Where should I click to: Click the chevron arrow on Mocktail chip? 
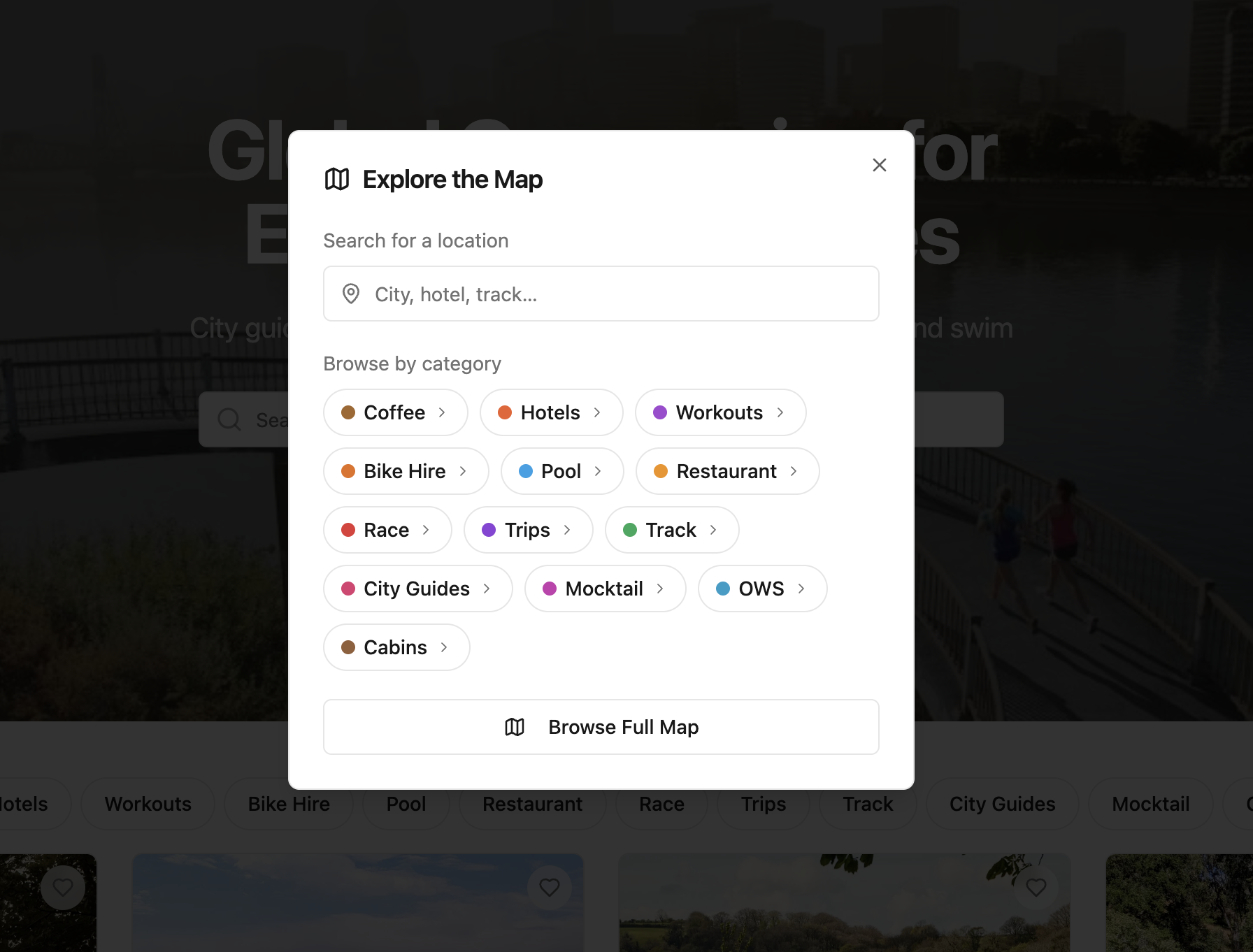coord(660,589)
